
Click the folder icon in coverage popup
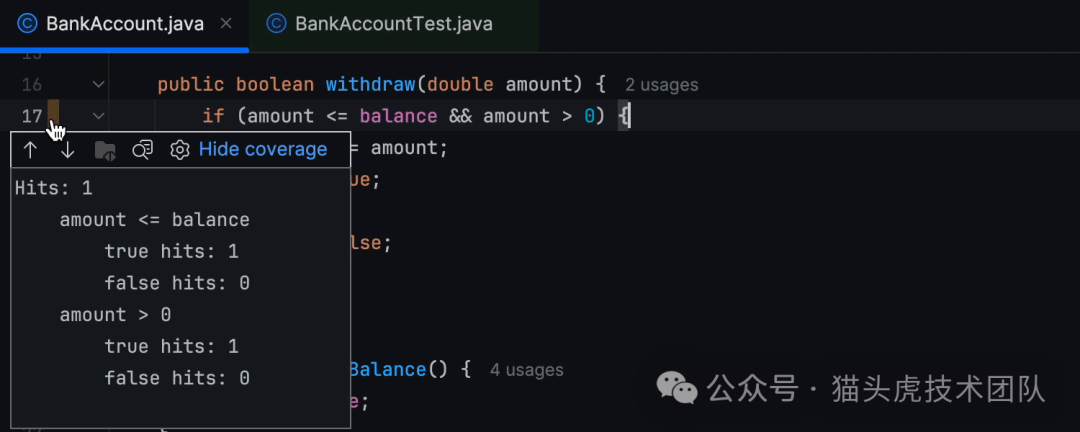(x=105, y=150)
